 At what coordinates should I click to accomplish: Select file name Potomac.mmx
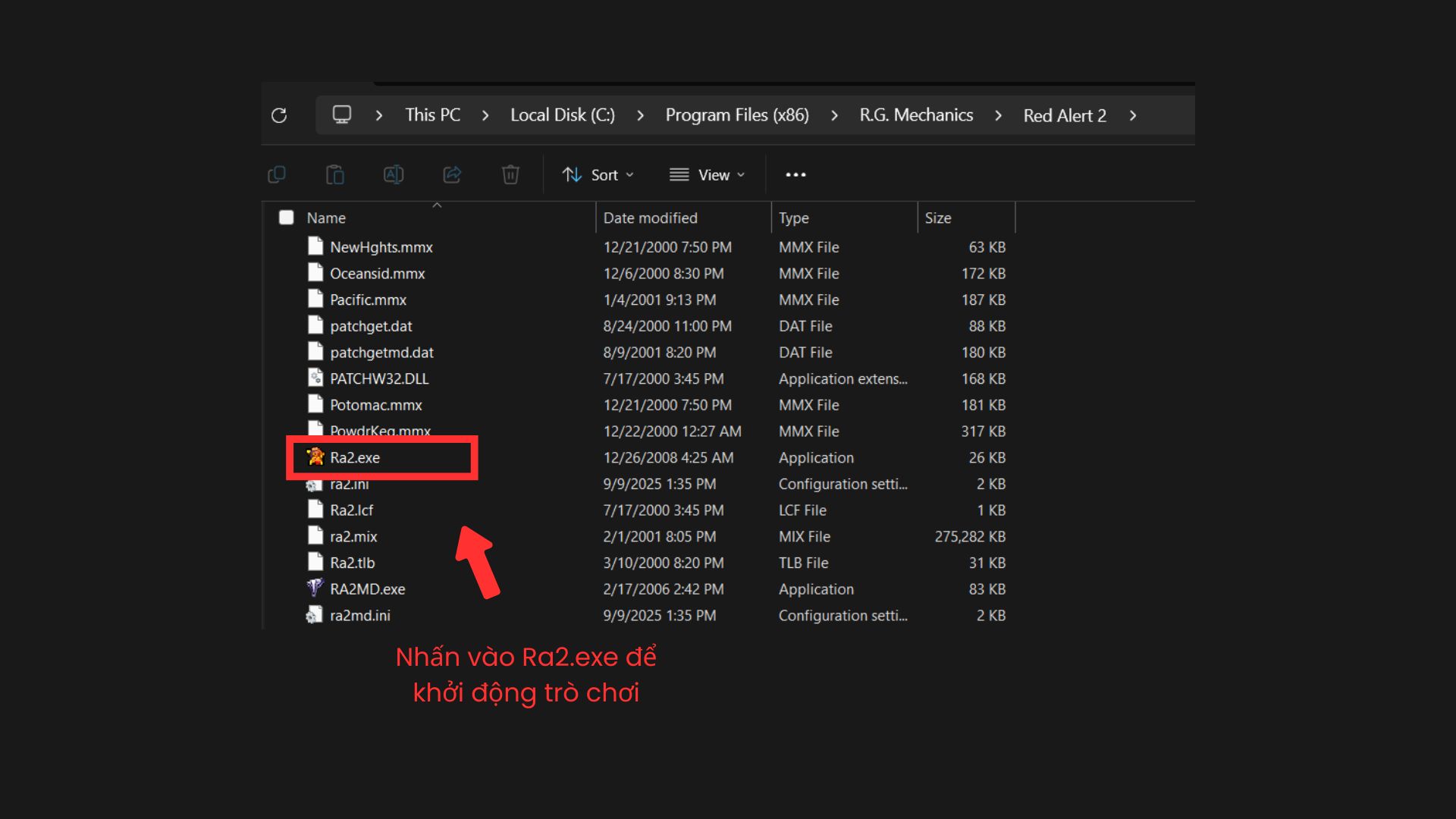pos(375,405)
